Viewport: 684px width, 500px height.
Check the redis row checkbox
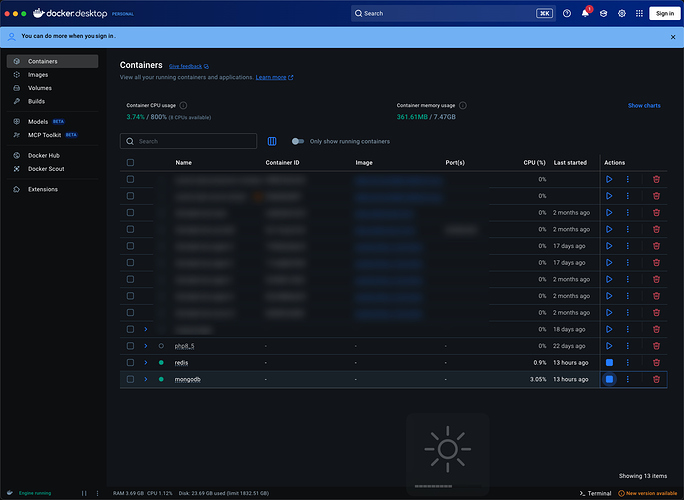tap(130, 363)
